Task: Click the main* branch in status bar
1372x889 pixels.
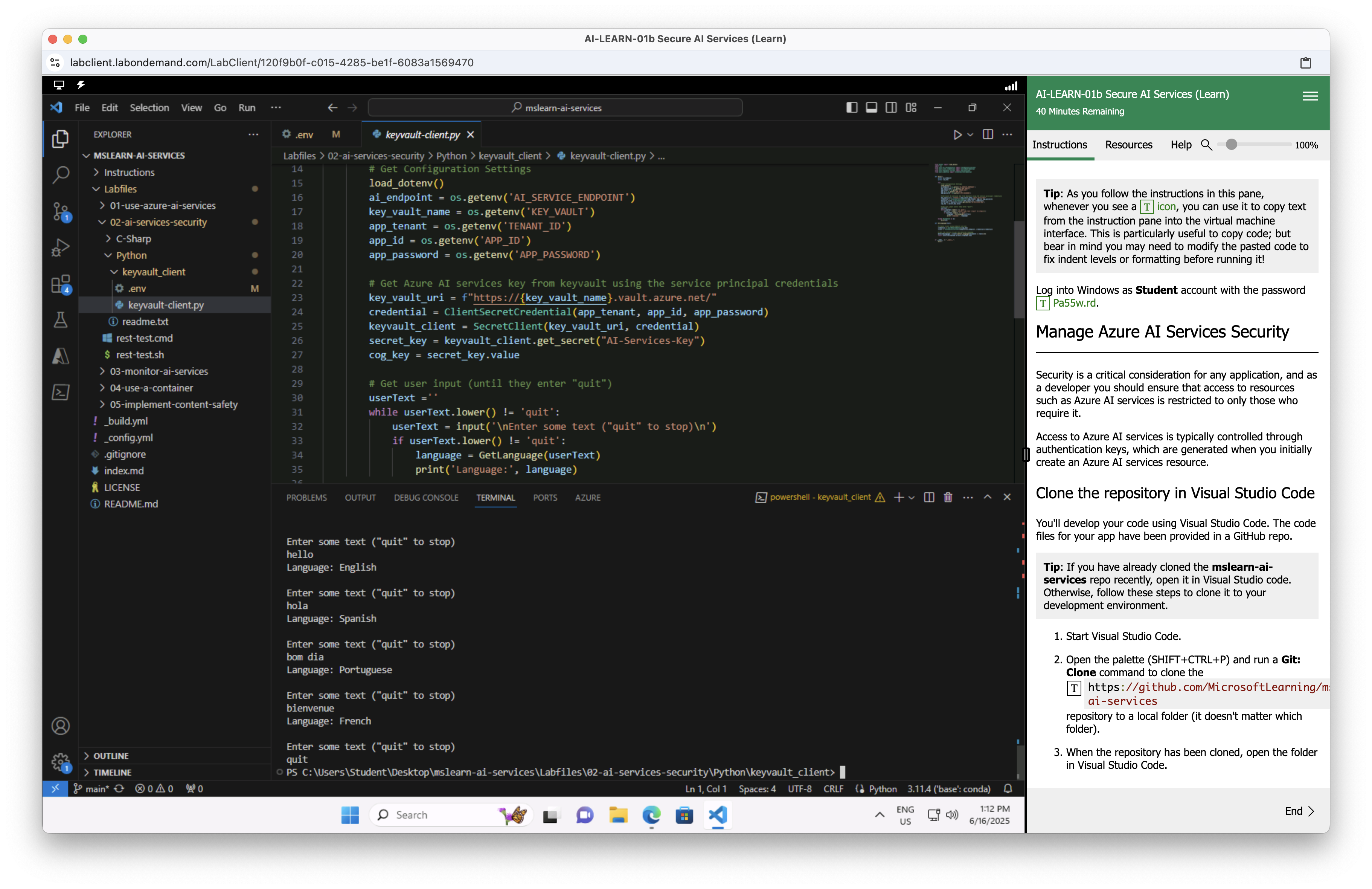Action: point(90,789)
